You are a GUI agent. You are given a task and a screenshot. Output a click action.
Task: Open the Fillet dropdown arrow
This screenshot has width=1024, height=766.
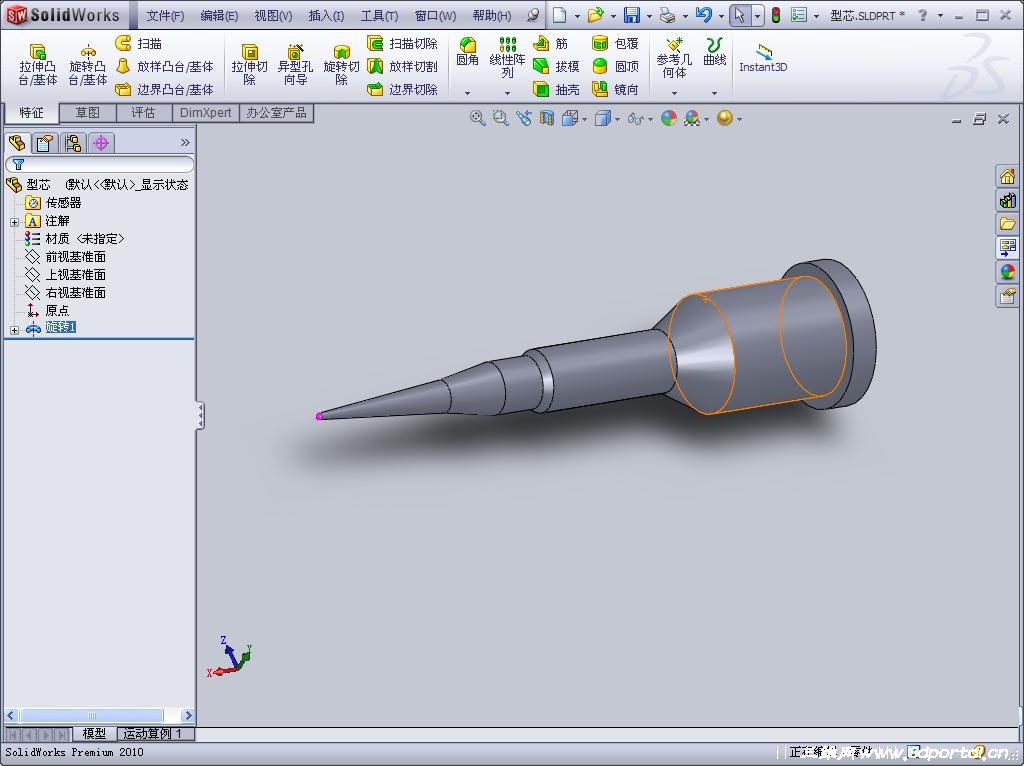(x=468, y=93)
